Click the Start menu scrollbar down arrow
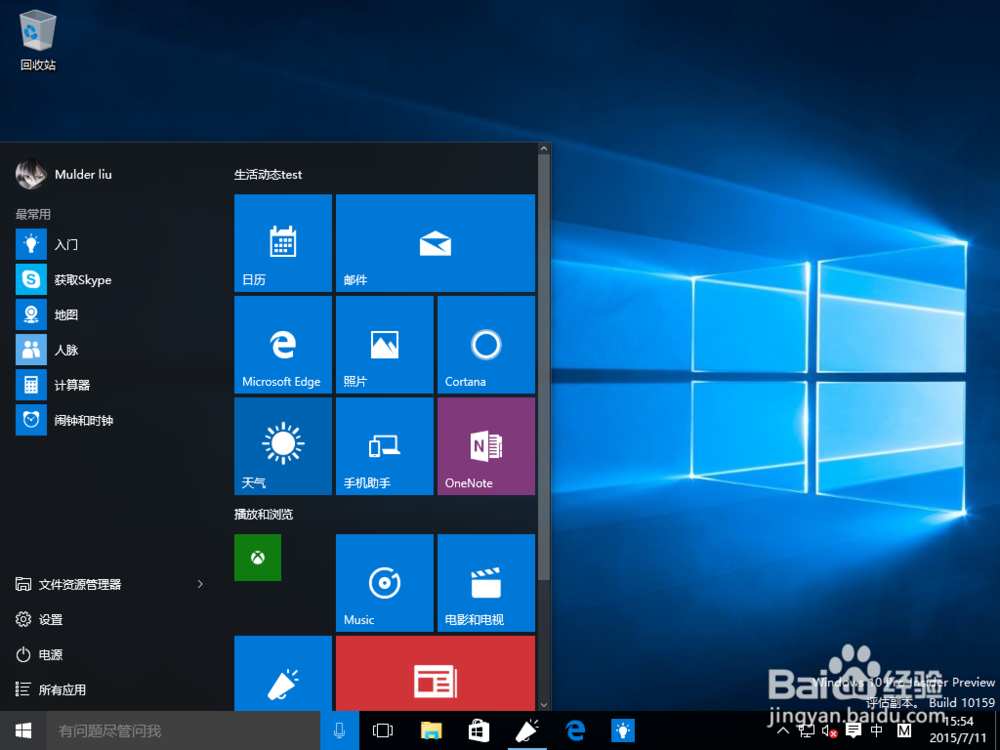 544,705
